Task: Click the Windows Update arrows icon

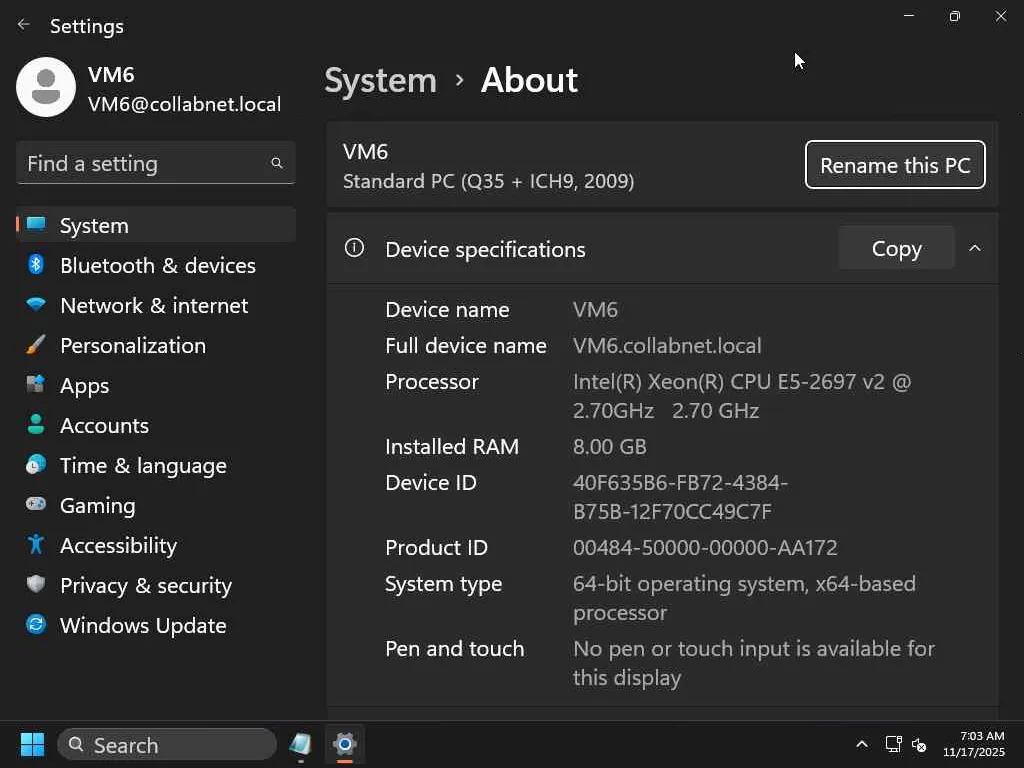Action: (x=36, y=625)
